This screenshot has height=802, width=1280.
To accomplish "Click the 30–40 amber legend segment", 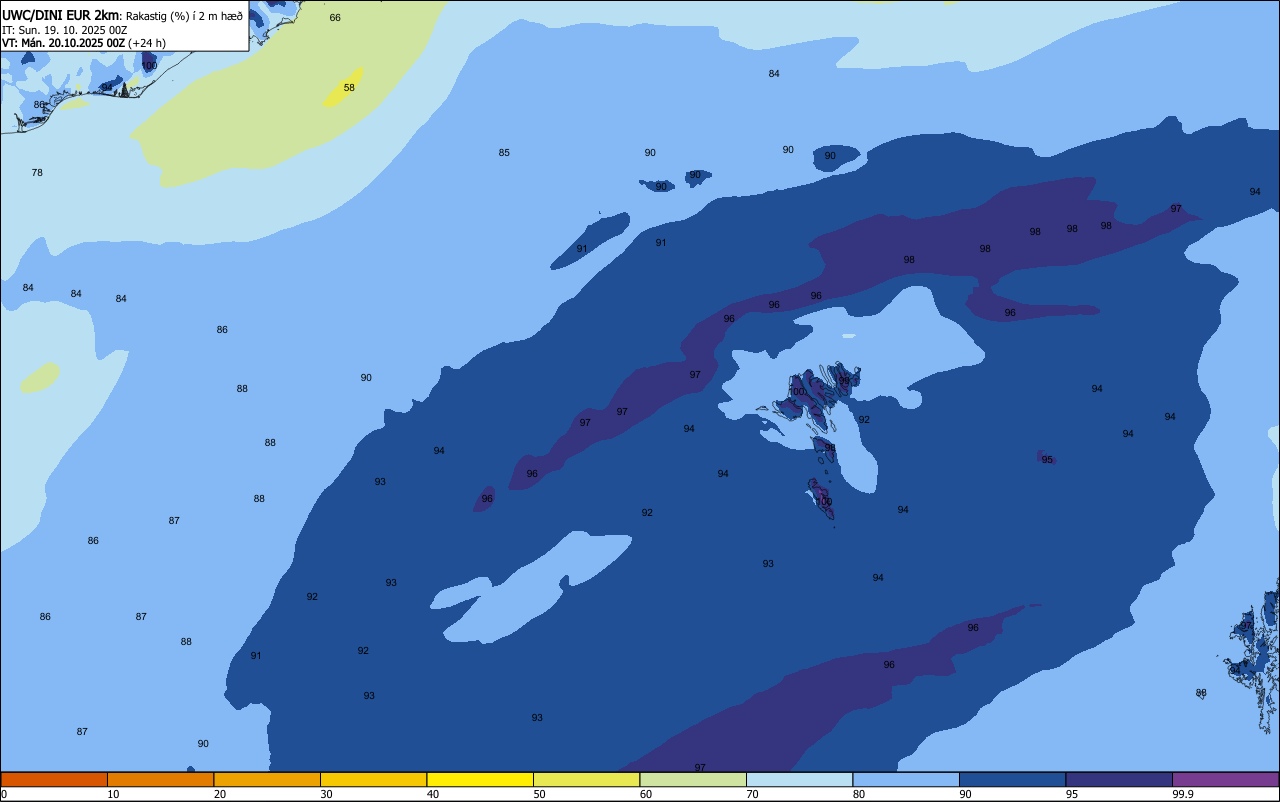I will click(x=373, y=779).
